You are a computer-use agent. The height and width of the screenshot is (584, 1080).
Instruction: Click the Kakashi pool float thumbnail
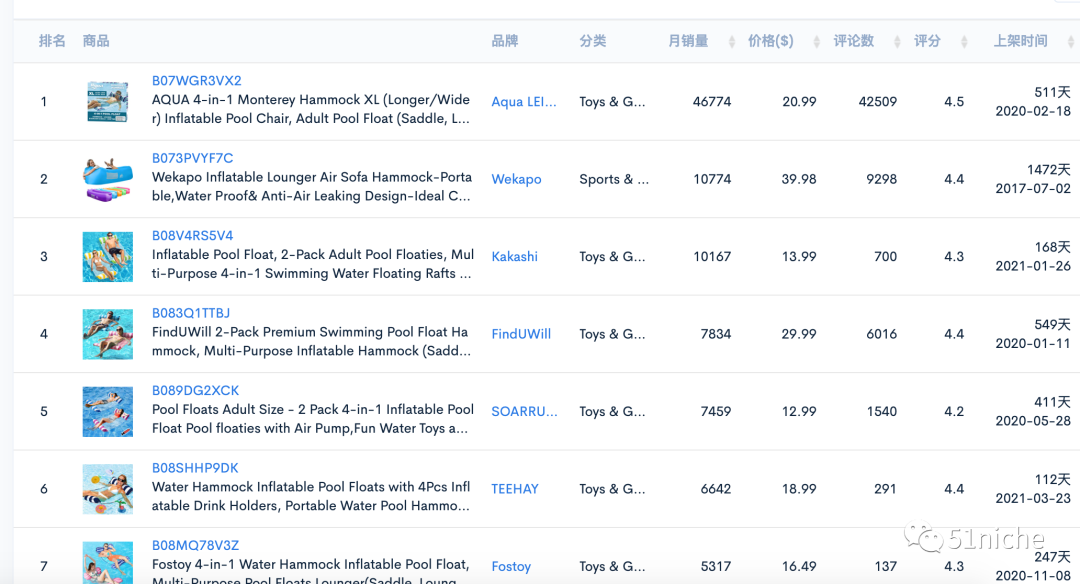tap(107, 257)
